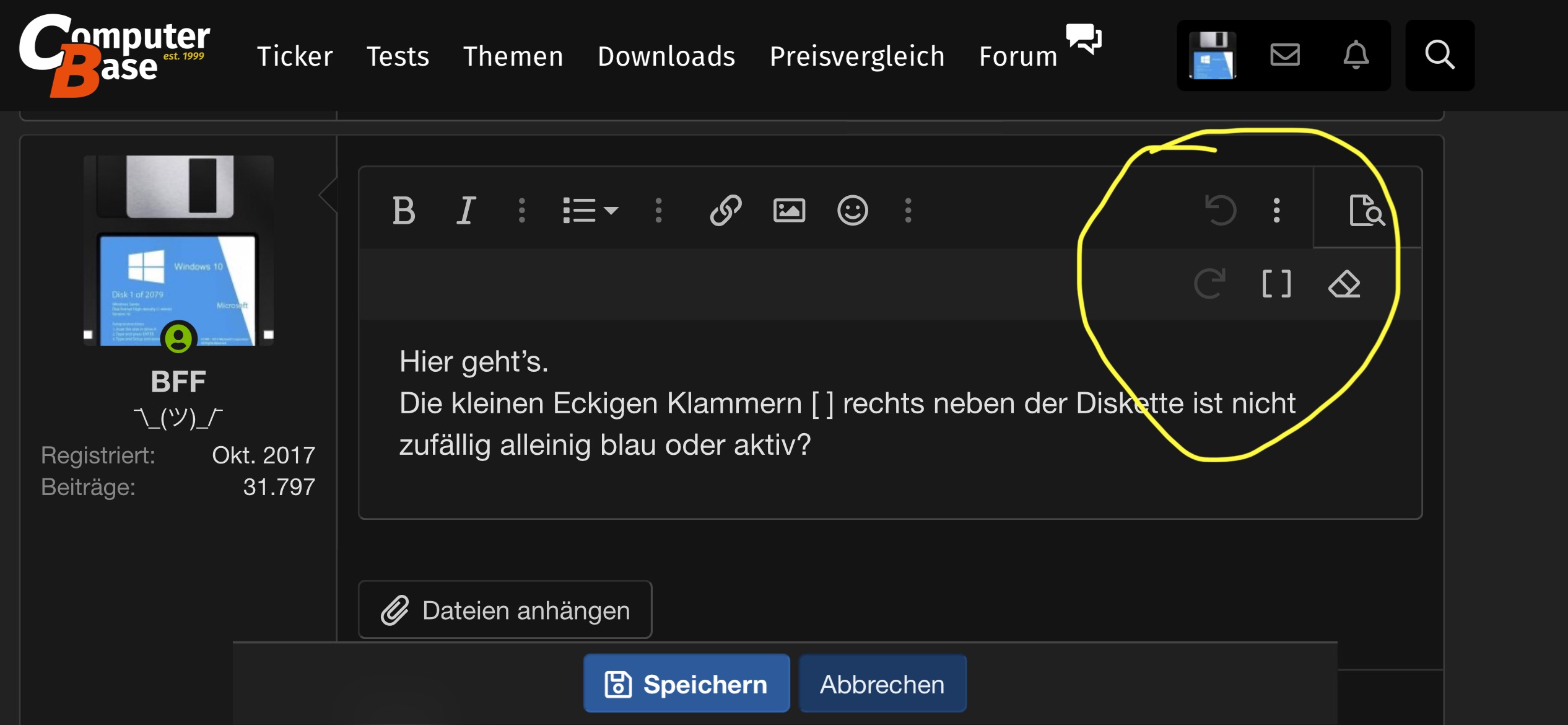Click the Speichern button

(686, 684)
